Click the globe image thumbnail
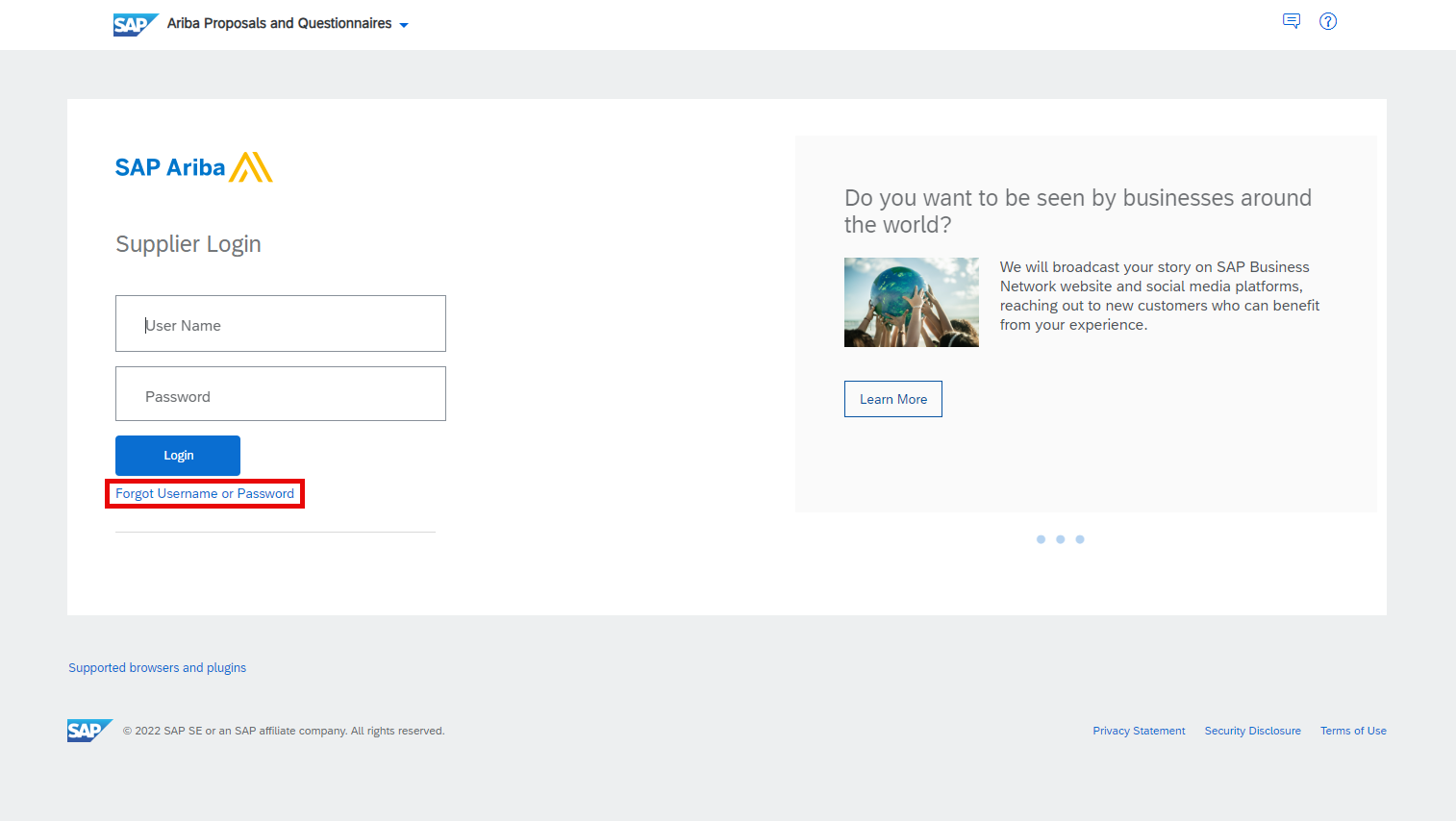 pyautogui.click(x=912, y=302)
